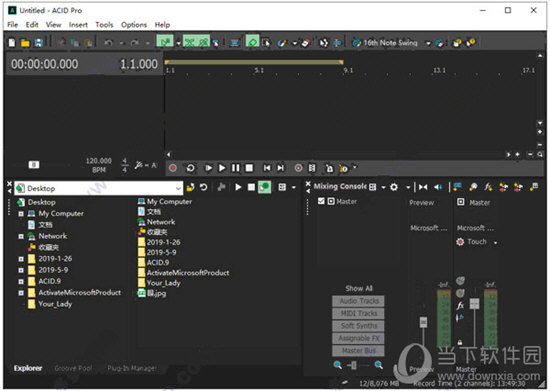Viewport: 550px width, 391px height.
Task: Switch to the Groove Pool tab
Action: coord(73,368)
